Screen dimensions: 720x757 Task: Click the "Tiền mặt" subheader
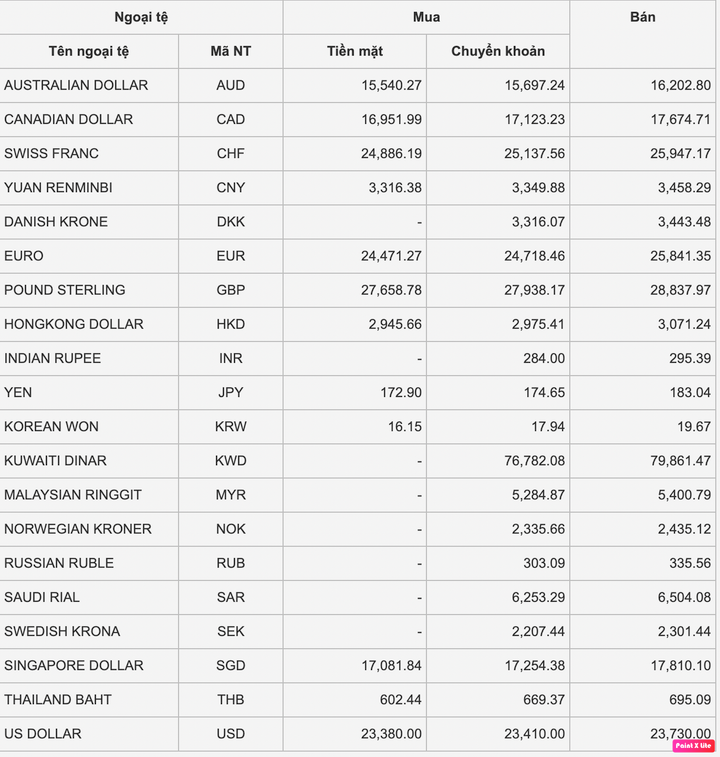[x=355, y=51]
